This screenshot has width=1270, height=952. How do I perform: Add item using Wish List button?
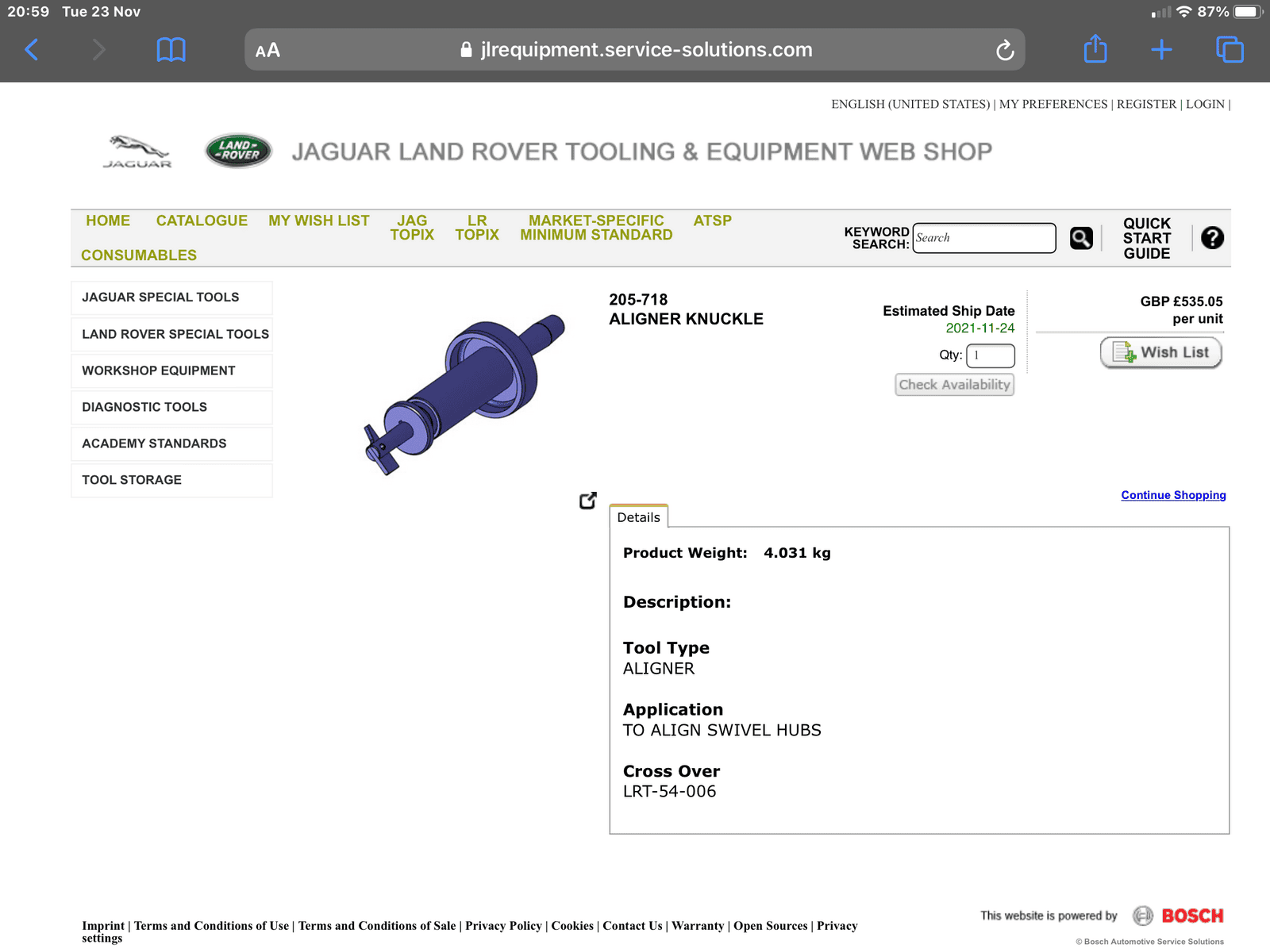click(x=1160, y=353)
